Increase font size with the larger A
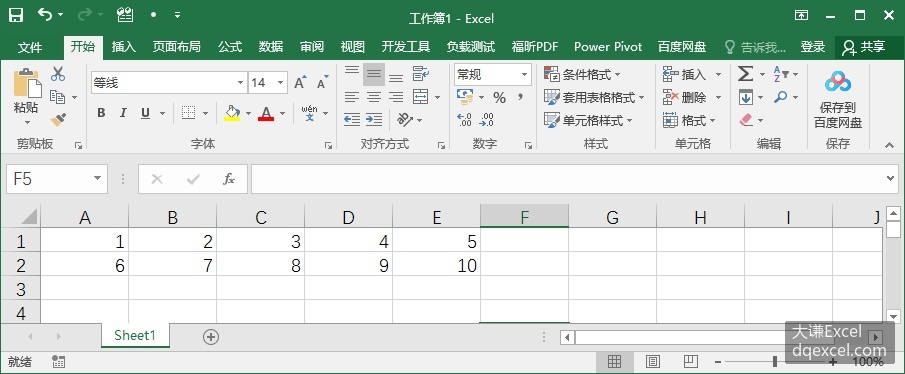Screen dimensions: 905x374 (x=300, y=83)
